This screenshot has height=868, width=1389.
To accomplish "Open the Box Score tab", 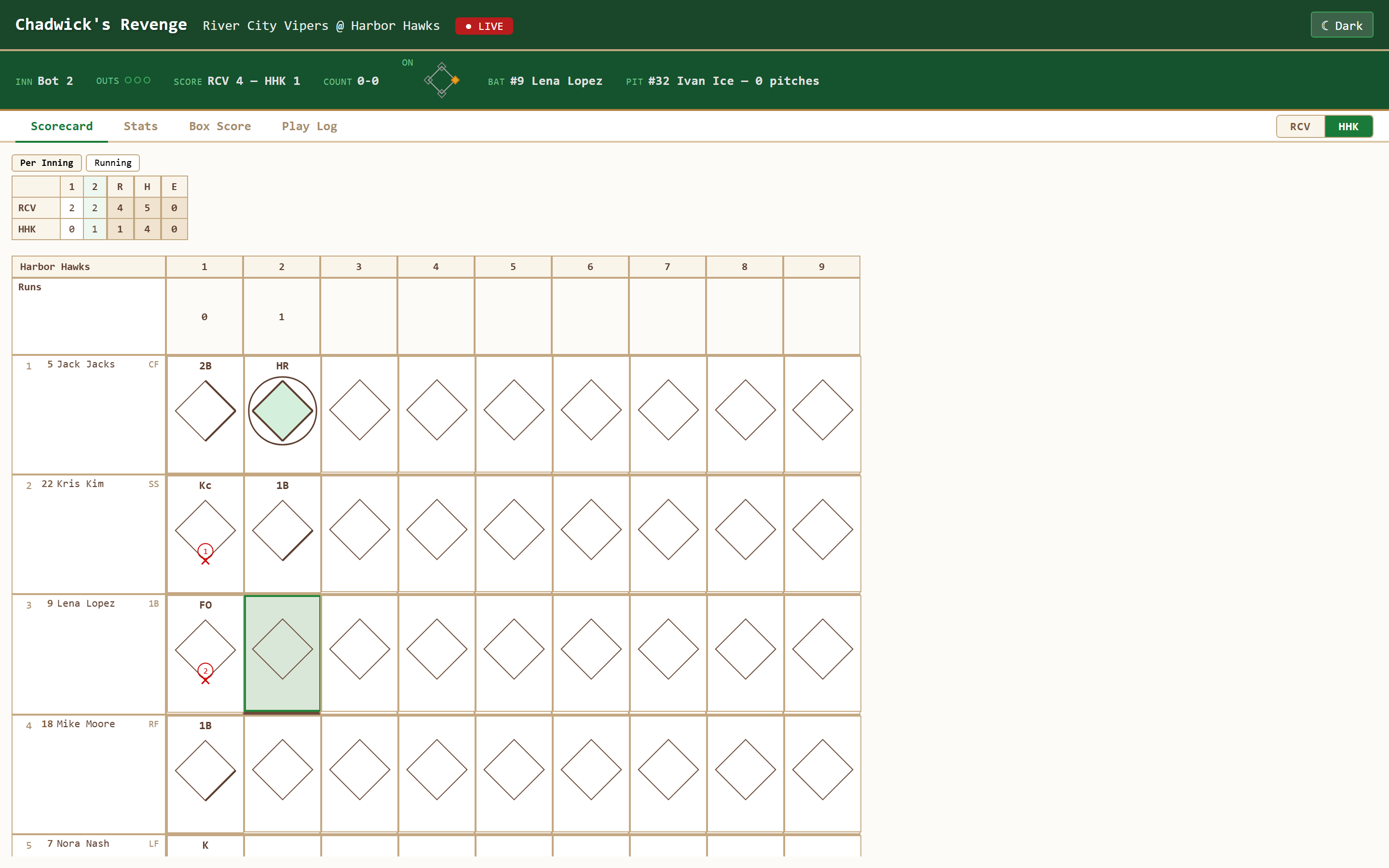I will point(220,126).
